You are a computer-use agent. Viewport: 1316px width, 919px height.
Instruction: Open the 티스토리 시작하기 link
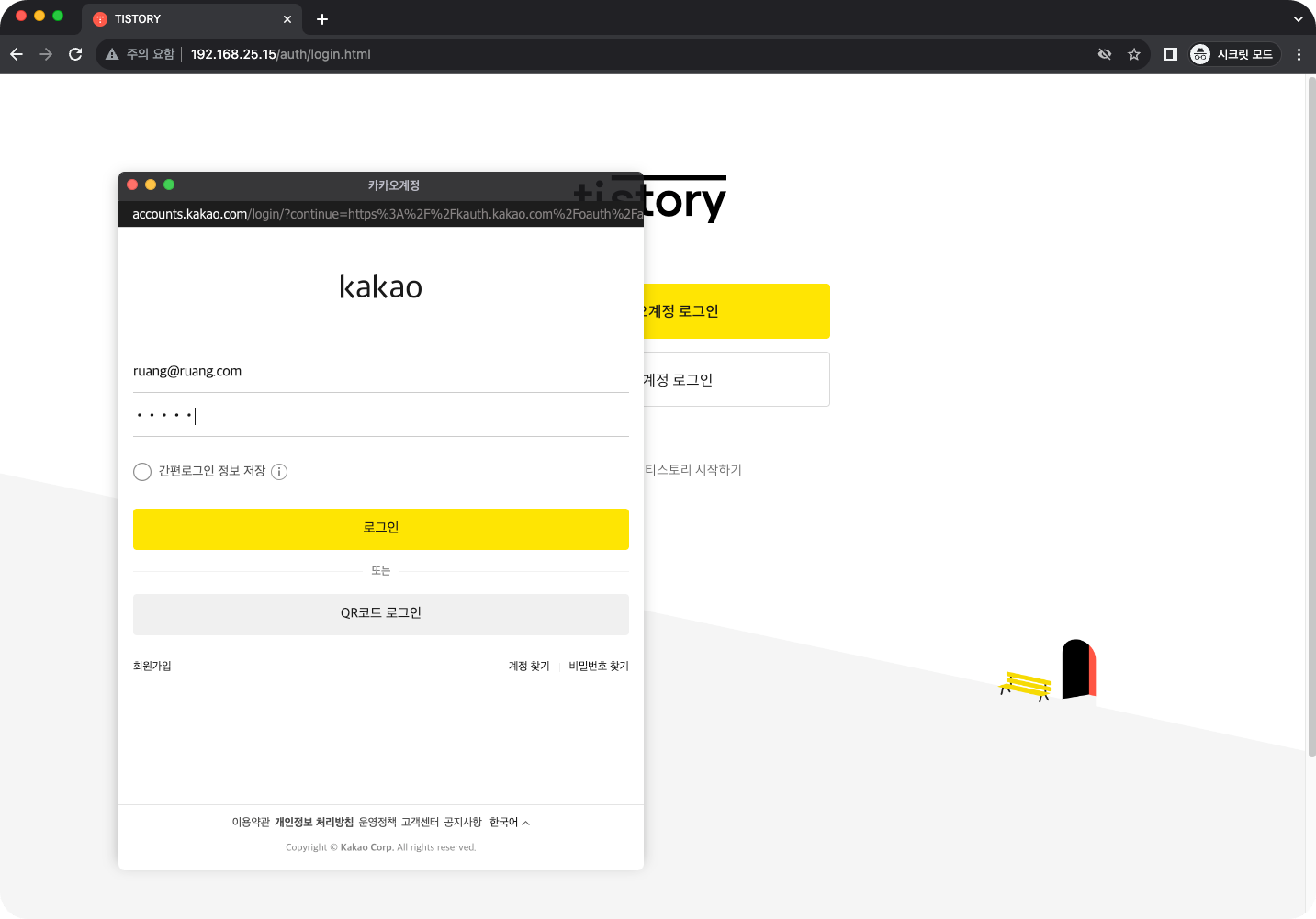pos(693,470)
